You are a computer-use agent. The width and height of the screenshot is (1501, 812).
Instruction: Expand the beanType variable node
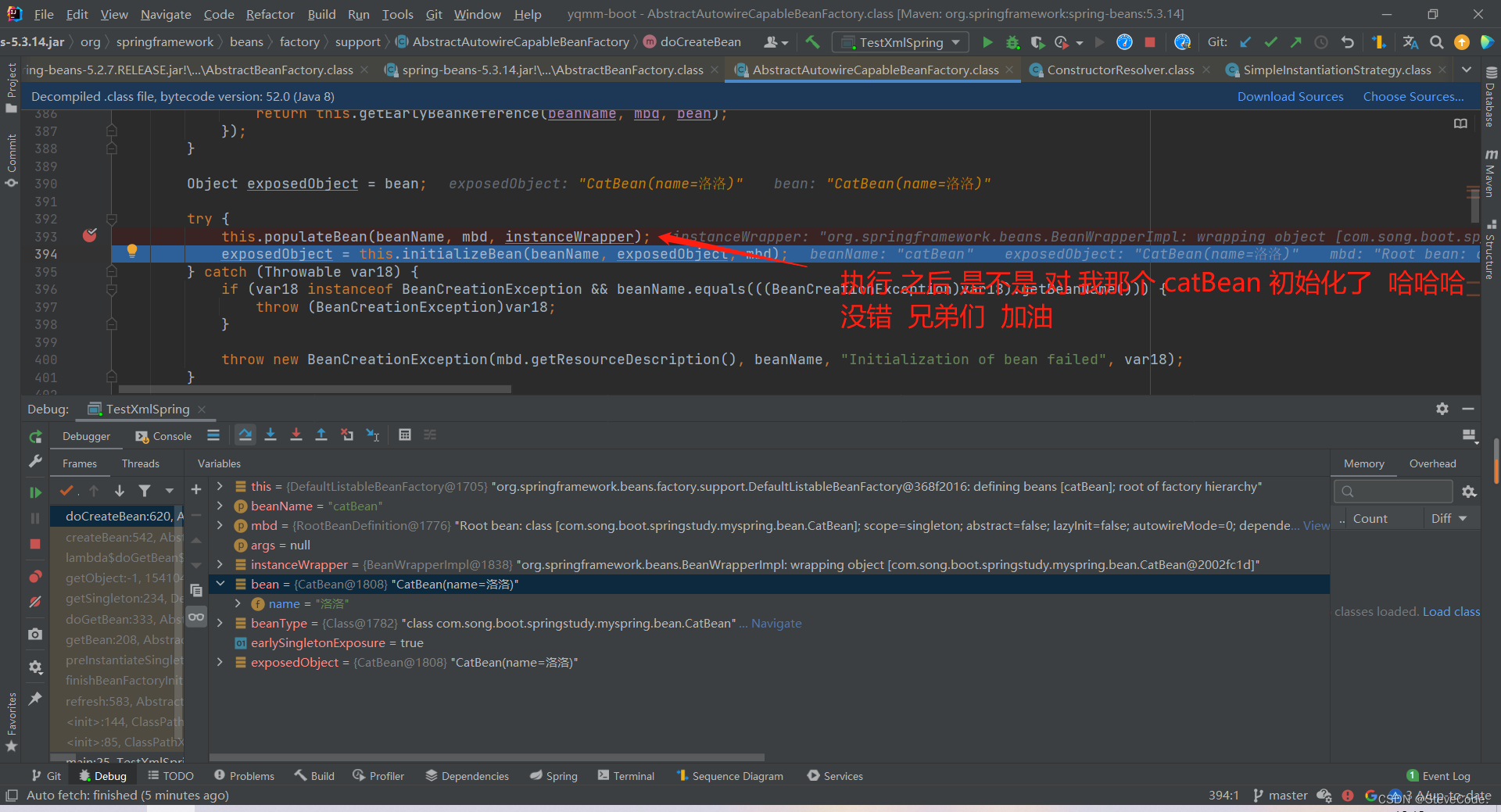220,623
